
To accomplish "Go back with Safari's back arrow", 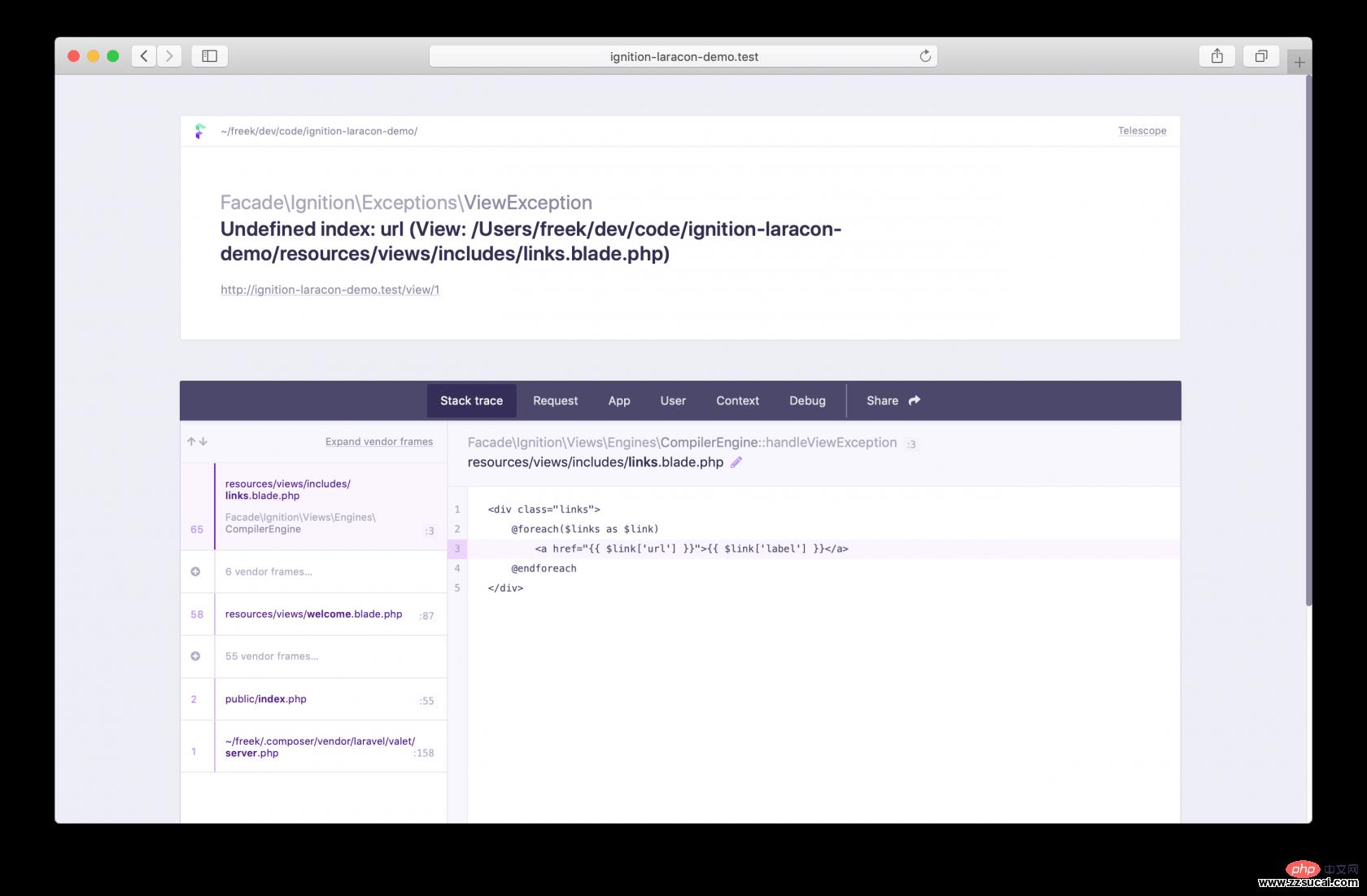I will click(144, 56).
